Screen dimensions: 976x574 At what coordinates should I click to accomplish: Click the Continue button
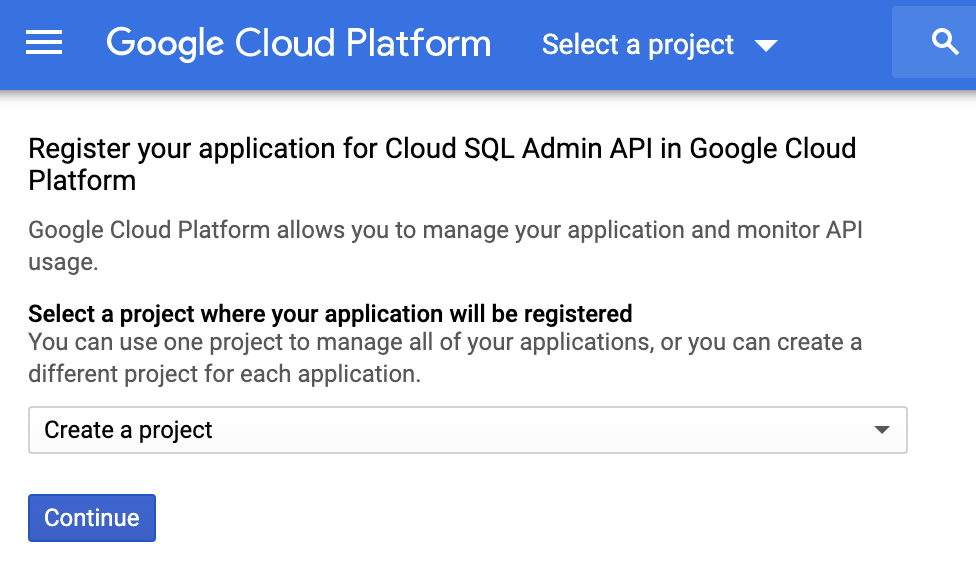pyautogui.click(x=92, y=518)
